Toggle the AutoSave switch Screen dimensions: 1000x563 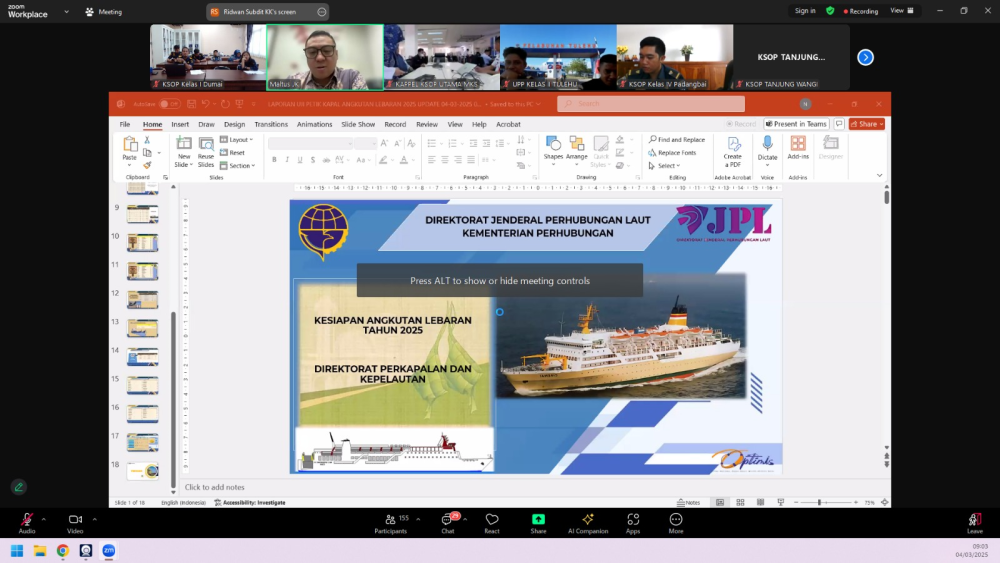169,104
